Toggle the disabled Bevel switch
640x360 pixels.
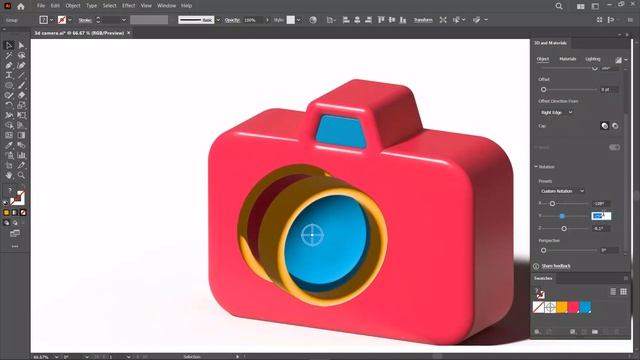click(x=614, y=147)
